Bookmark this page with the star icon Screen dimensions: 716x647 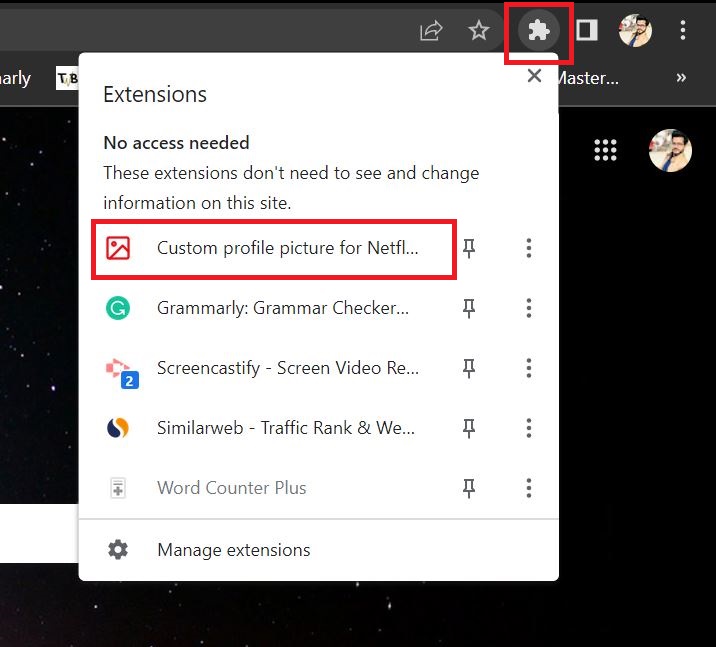click(479, 31)
